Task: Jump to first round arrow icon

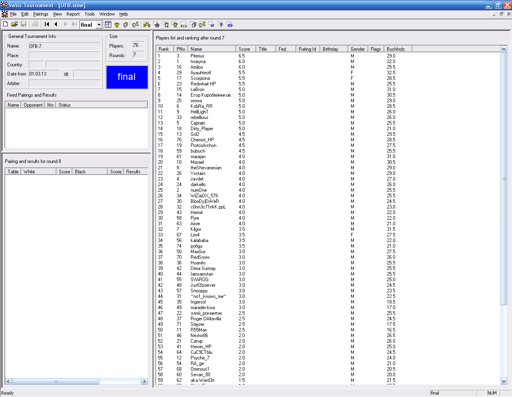Action: tap(47, 24)
